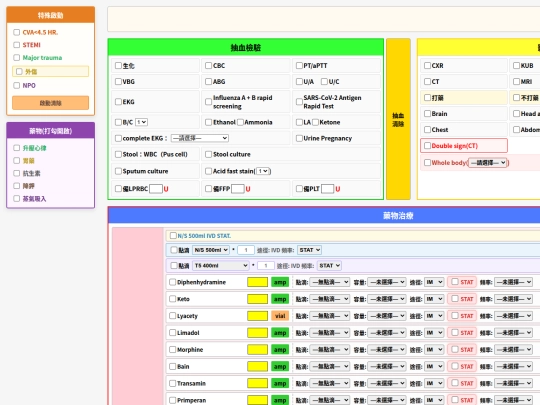The image size is (540, 405).
Task: Click the orange vial button for Lyacety
Action: (x=280, y=316)
